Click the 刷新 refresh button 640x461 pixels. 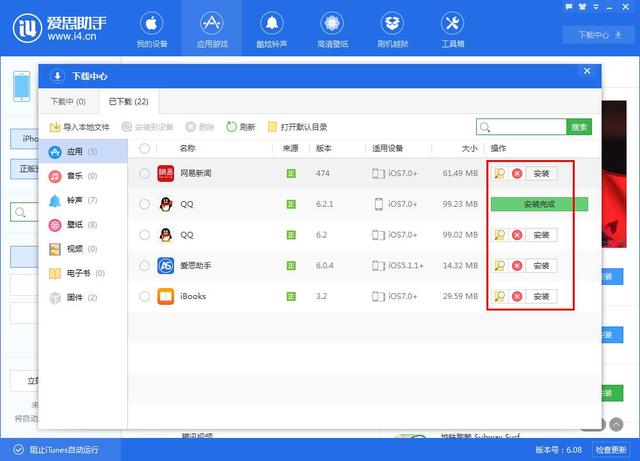(241, 127)
